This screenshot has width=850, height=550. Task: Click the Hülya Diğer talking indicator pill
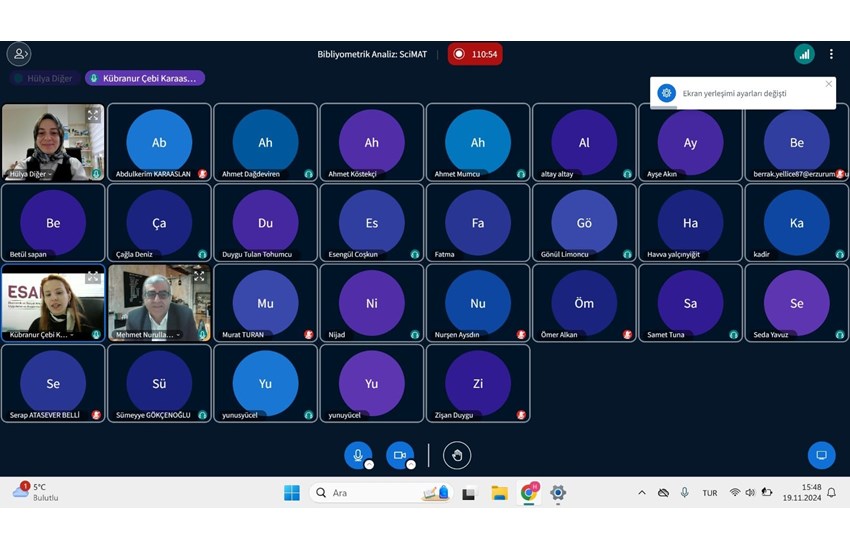coord(45,78)
